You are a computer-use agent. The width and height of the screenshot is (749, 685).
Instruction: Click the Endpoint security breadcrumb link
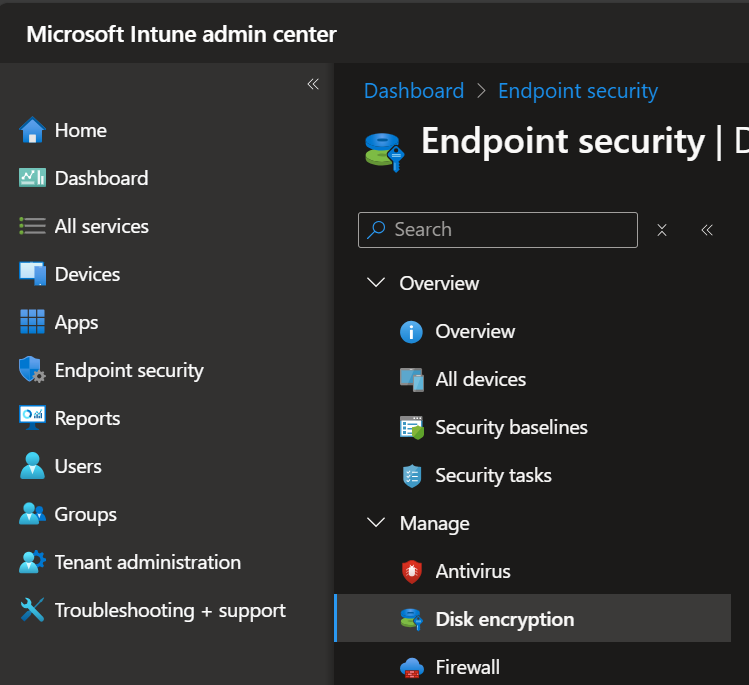point(577,91)
